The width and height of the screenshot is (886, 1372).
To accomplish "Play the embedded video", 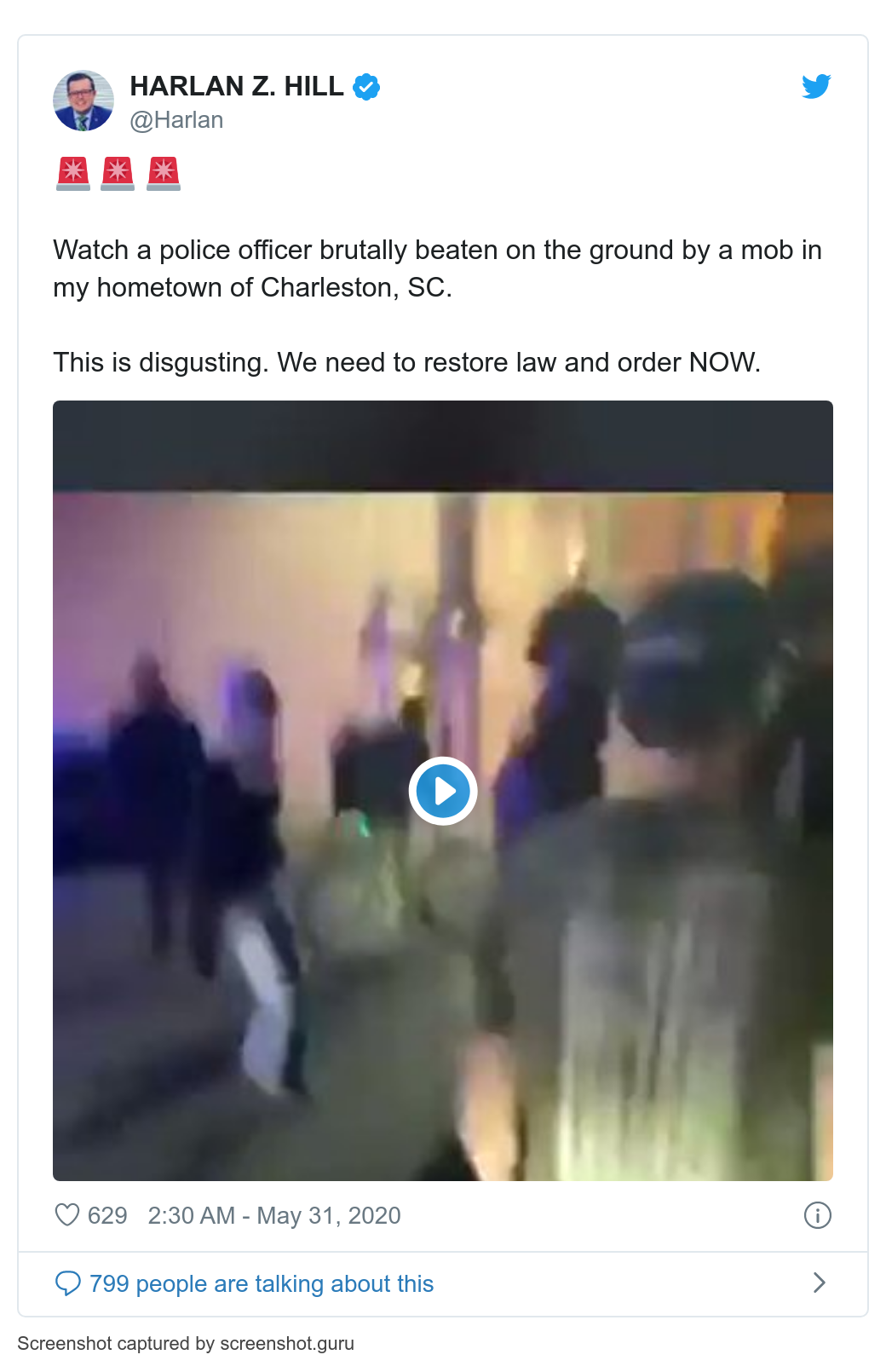I will coord(443,791).
